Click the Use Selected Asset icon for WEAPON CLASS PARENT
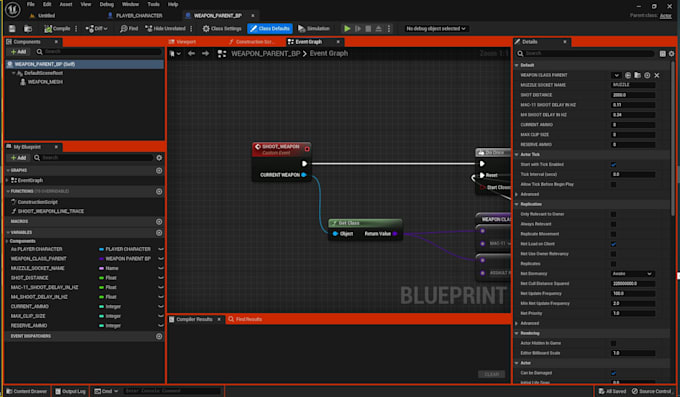This screenshot has width=680, height=397. (x=628, y=75)
